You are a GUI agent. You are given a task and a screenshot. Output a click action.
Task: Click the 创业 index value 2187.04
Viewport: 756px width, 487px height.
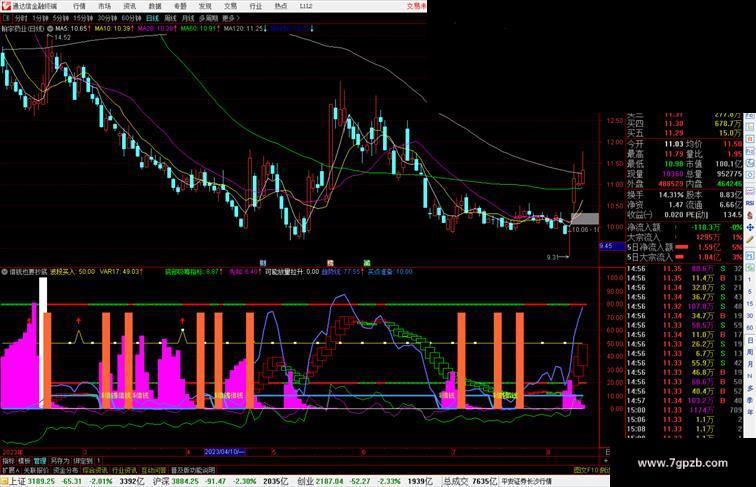(330, 481)
